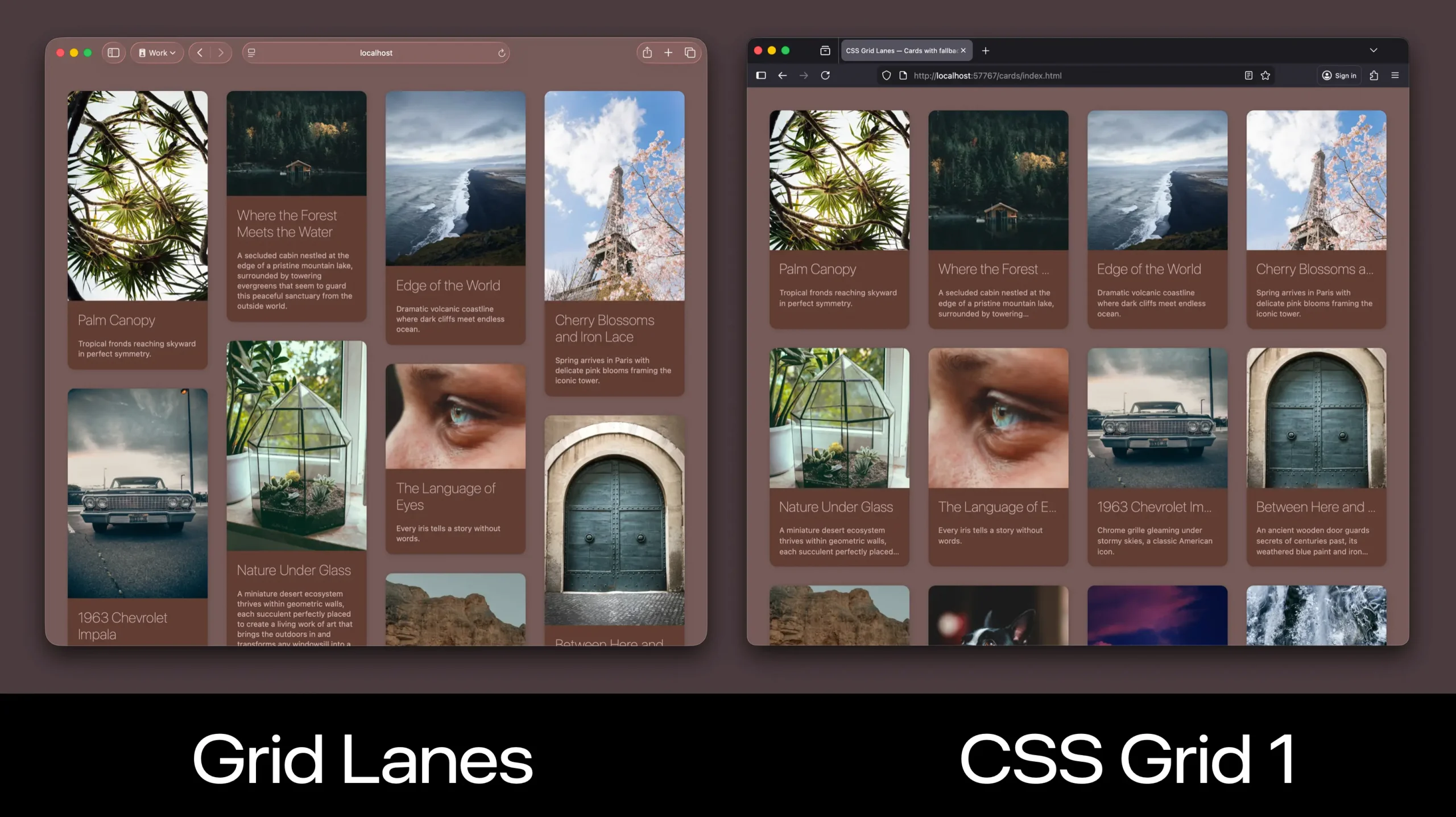Viewport: 1456px width, 817px height.
Task: Open the Firefox hamburger menu
Action: [1395, 75]
